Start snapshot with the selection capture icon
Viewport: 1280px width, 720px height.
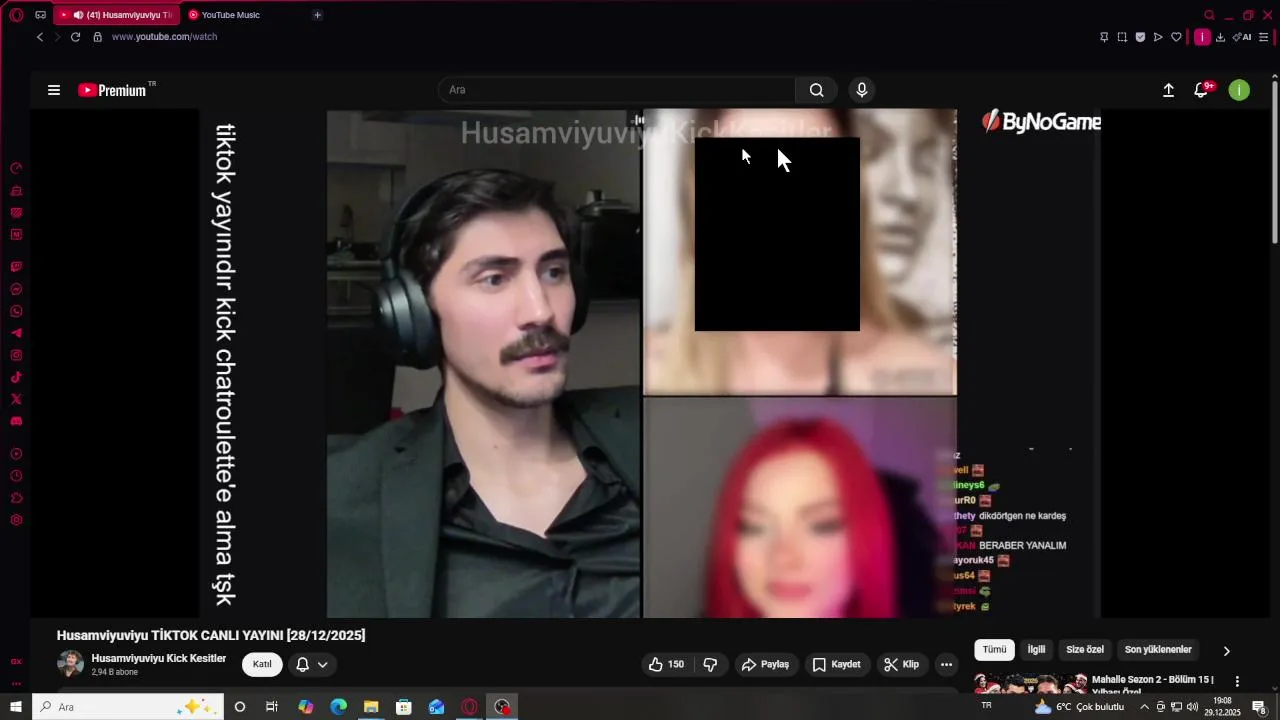tap(1122, 37)
